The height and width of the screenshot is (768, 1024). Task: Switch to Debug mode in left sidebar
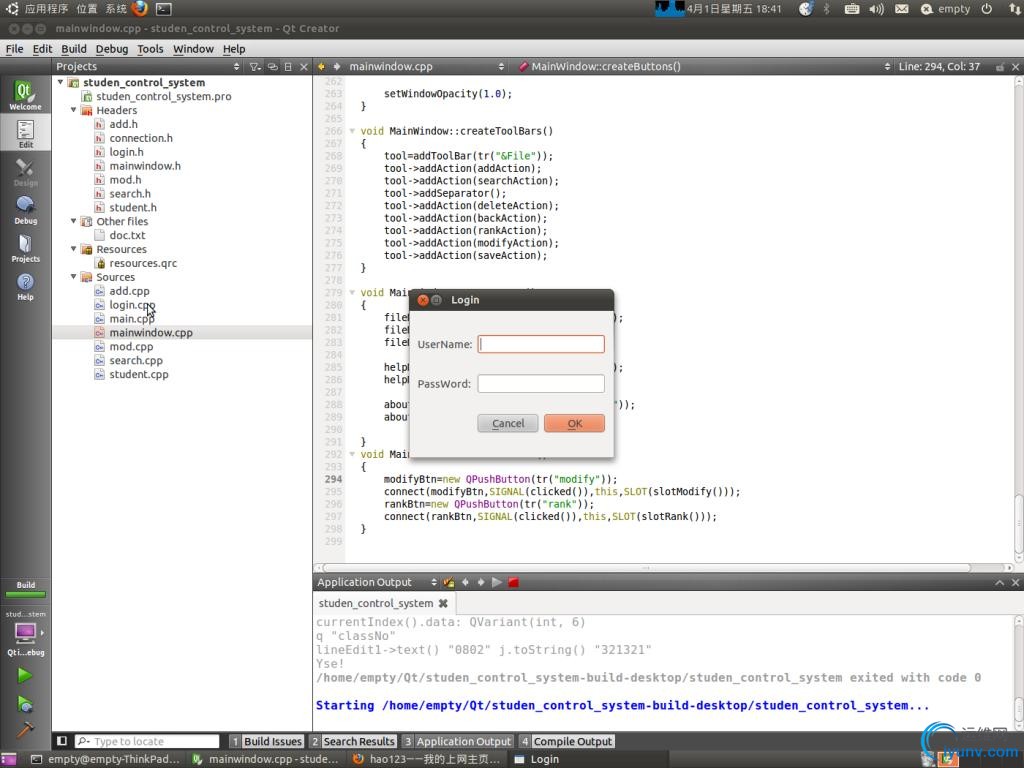(x=25, y=210)
